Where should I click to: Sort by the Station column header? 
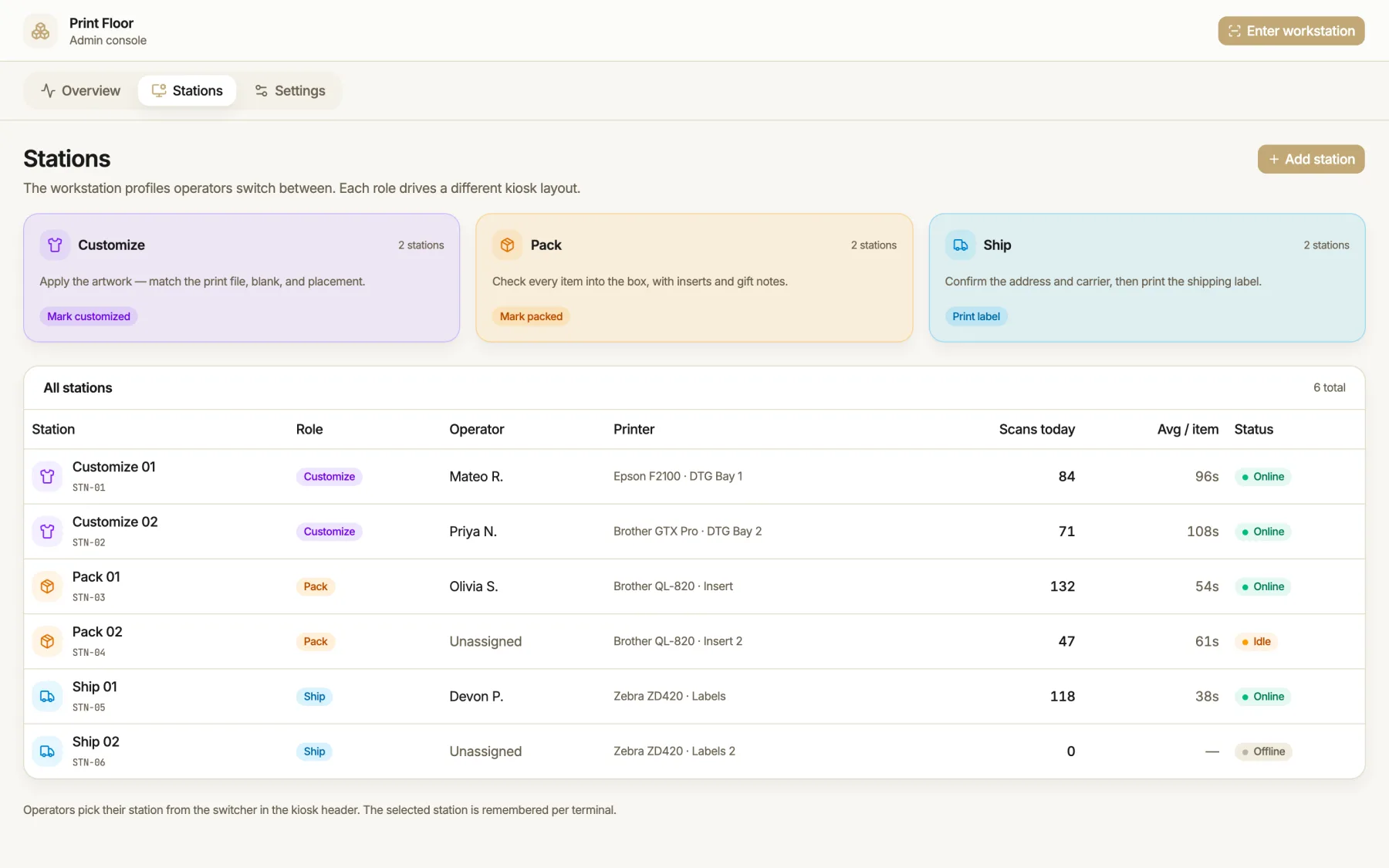[x=53, y=429]
